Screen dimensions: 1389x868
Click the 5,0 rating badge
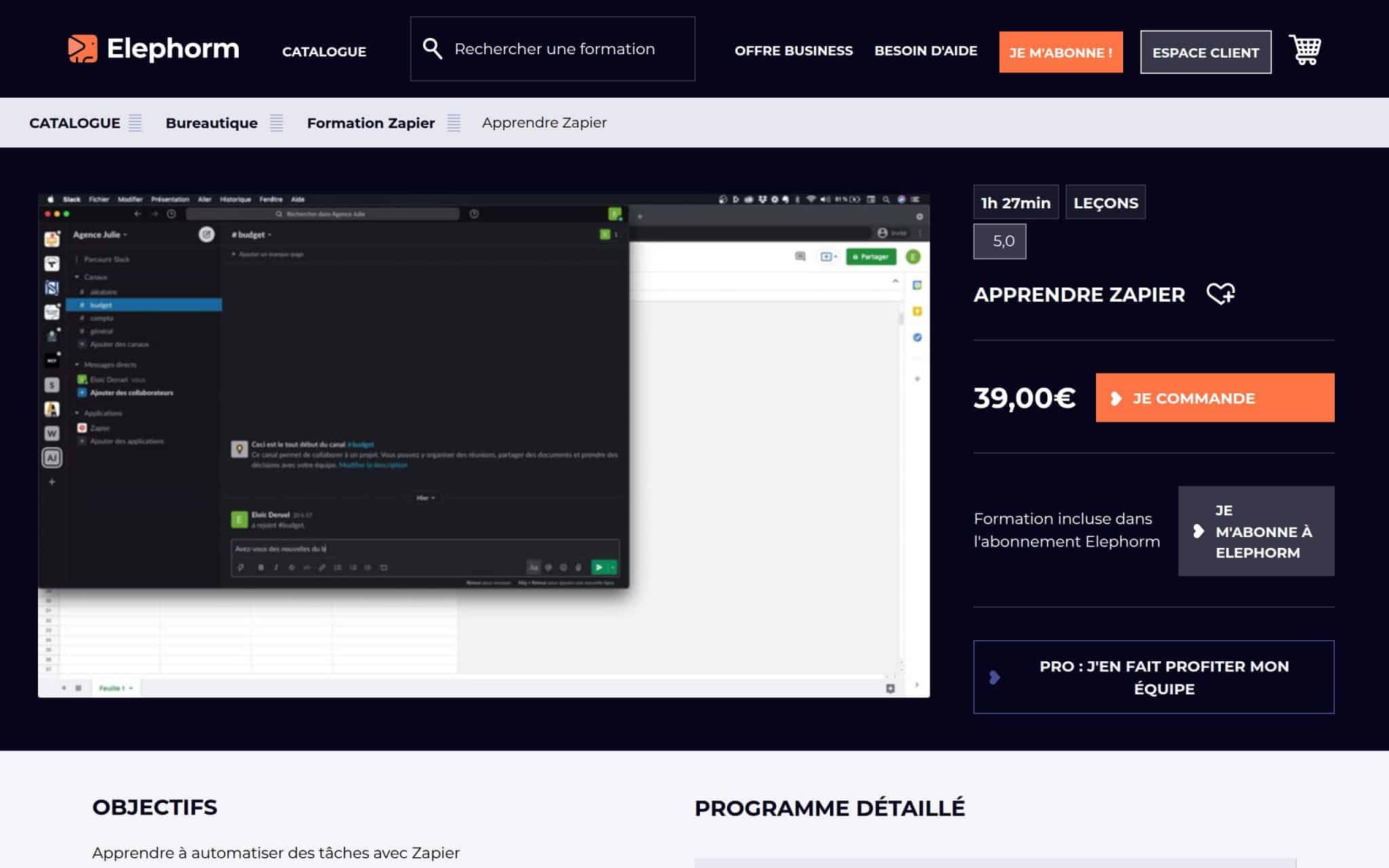1000,241
